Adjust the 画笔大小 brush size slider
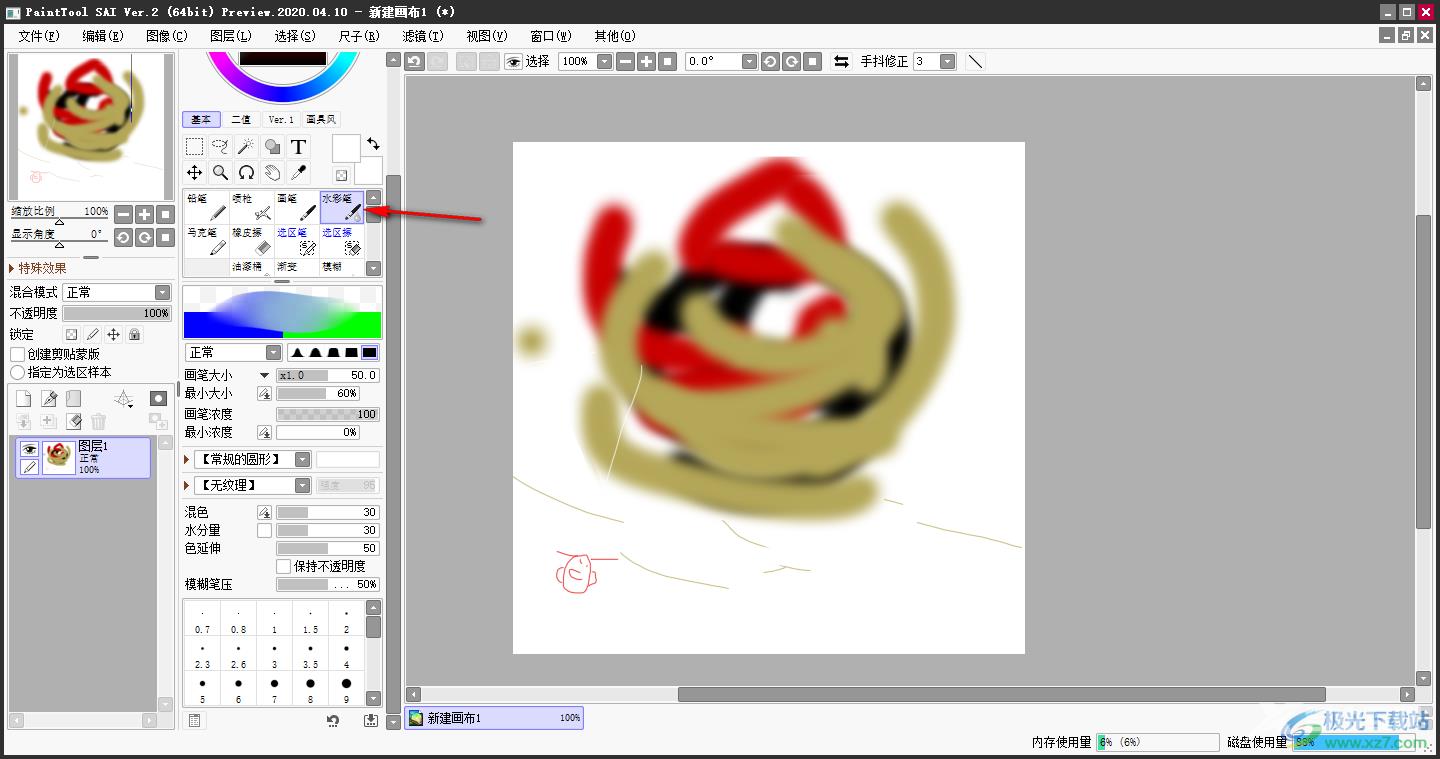1440x759 pixels. coord(328,375)
